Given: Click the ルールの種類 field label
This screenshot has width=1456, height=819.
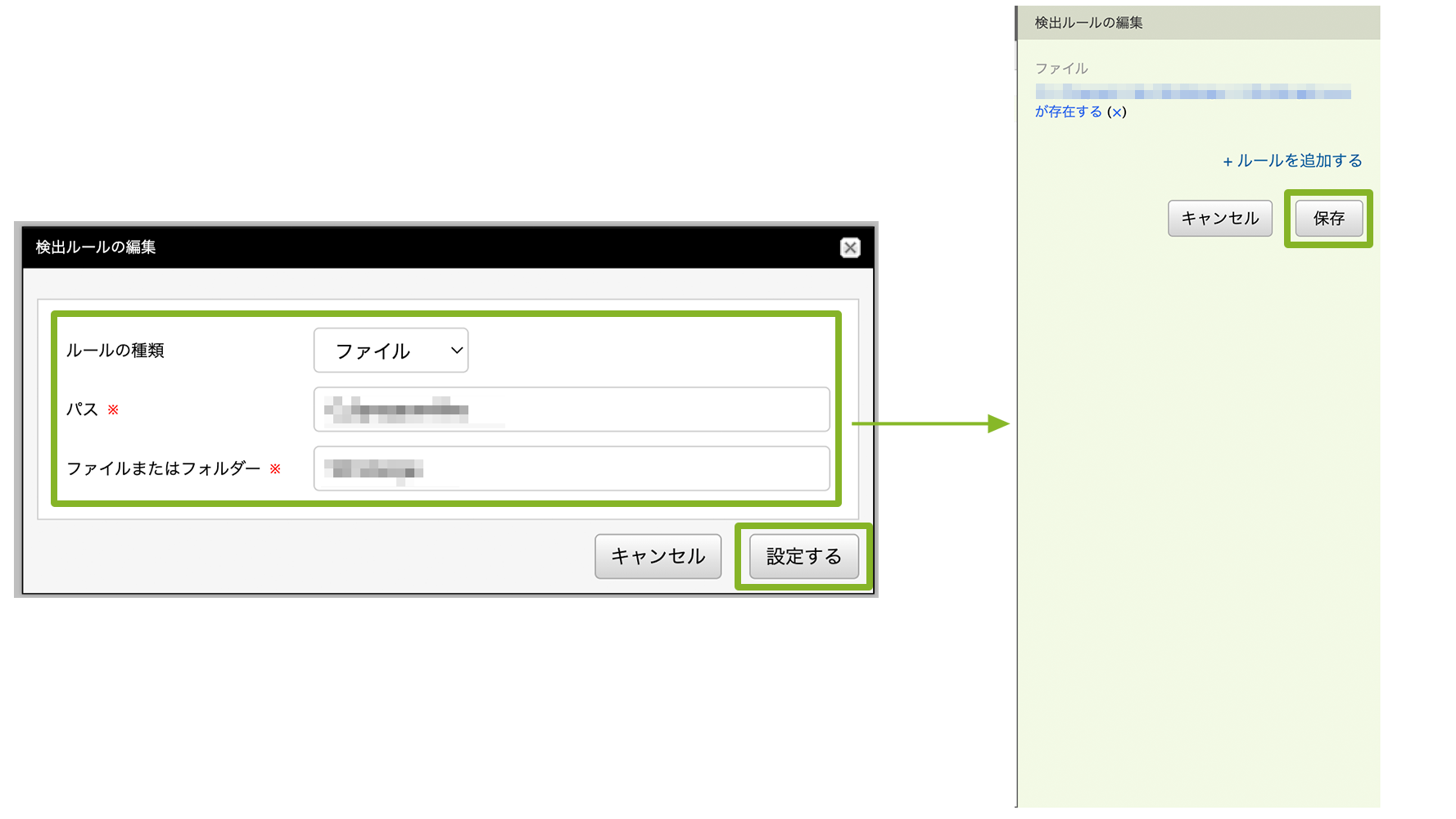Looking at the screenshot, I should tap(115, 351).
